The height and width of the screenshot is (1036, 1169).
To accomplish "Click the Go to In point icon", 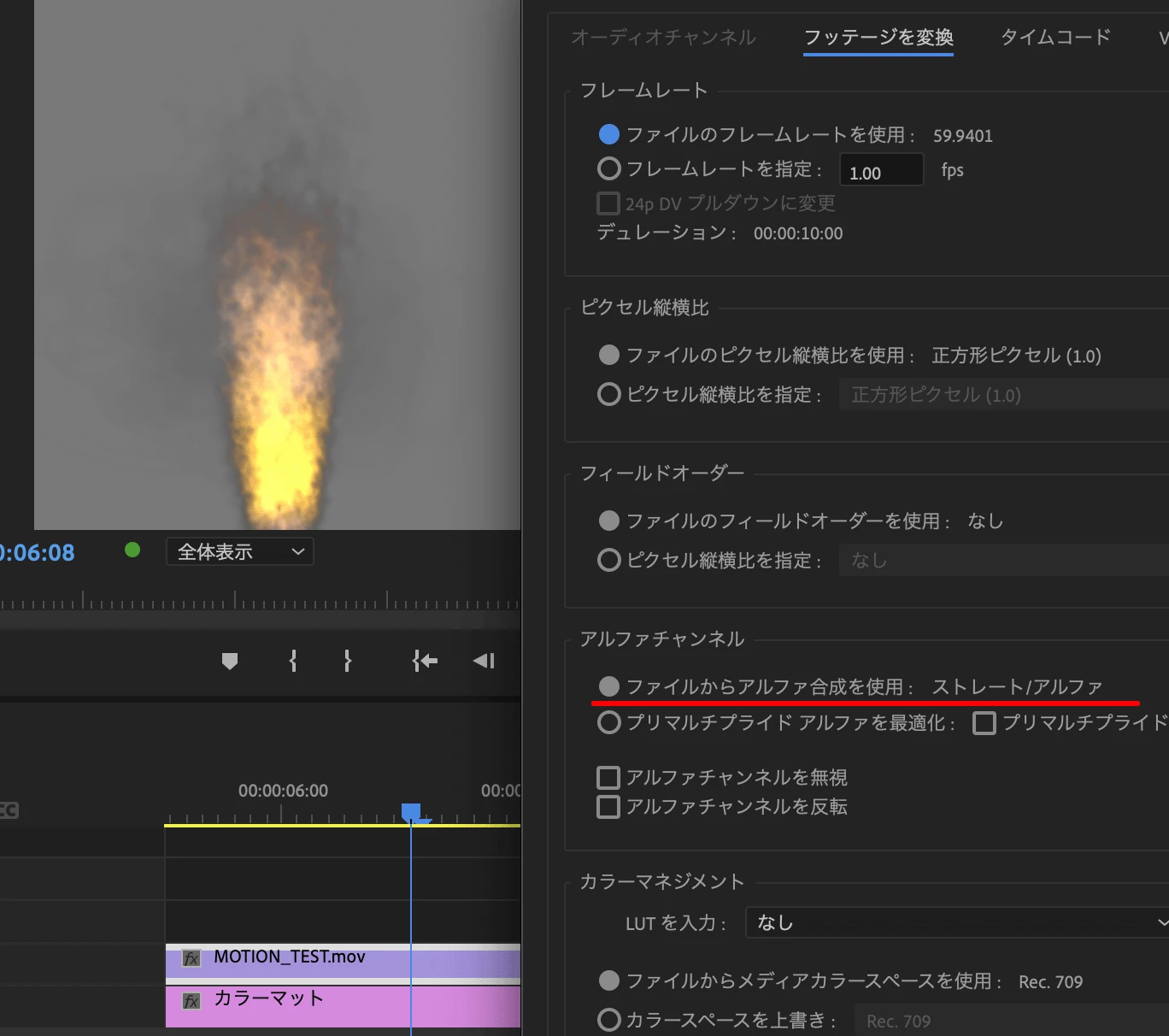I will pyautogui.click(x=425, y=661).
